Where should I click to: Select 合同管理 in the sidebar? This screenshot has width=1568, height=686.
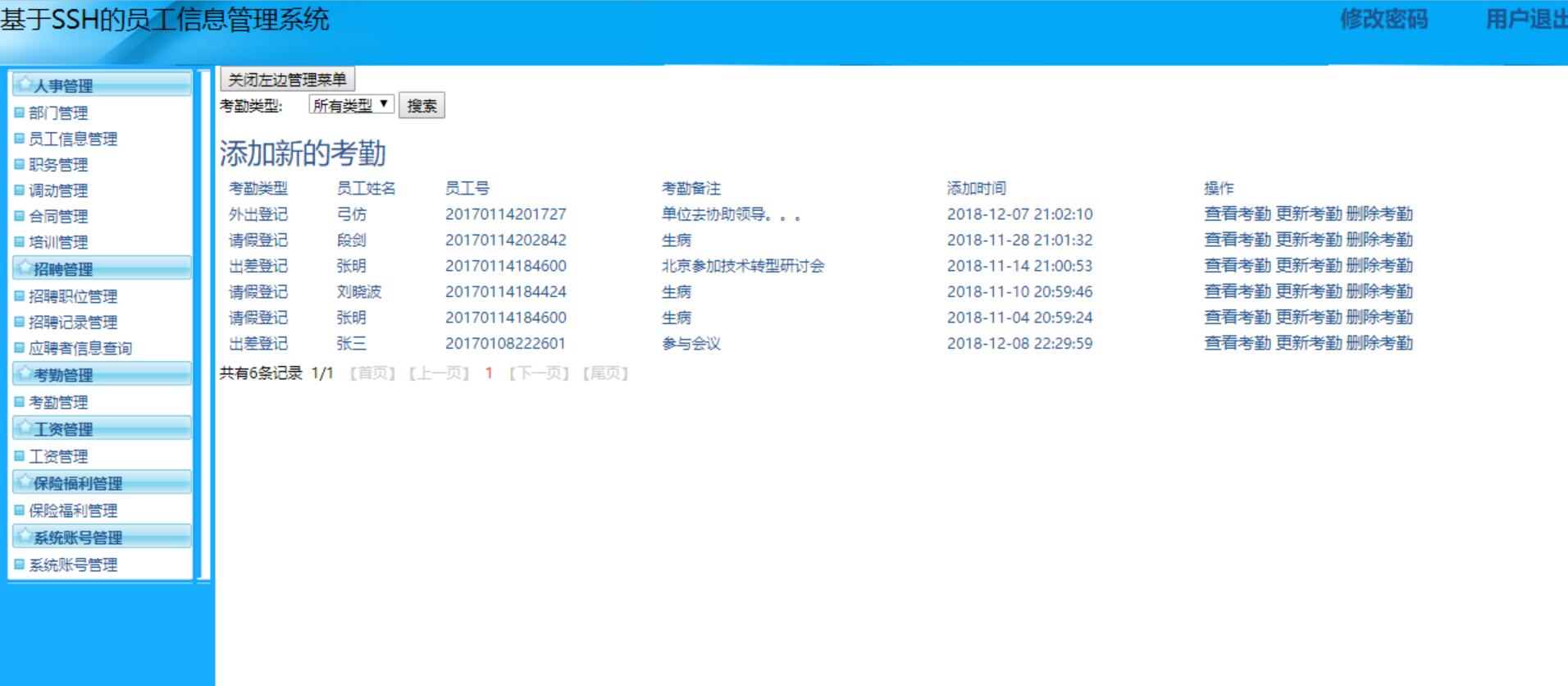[58, 217]
